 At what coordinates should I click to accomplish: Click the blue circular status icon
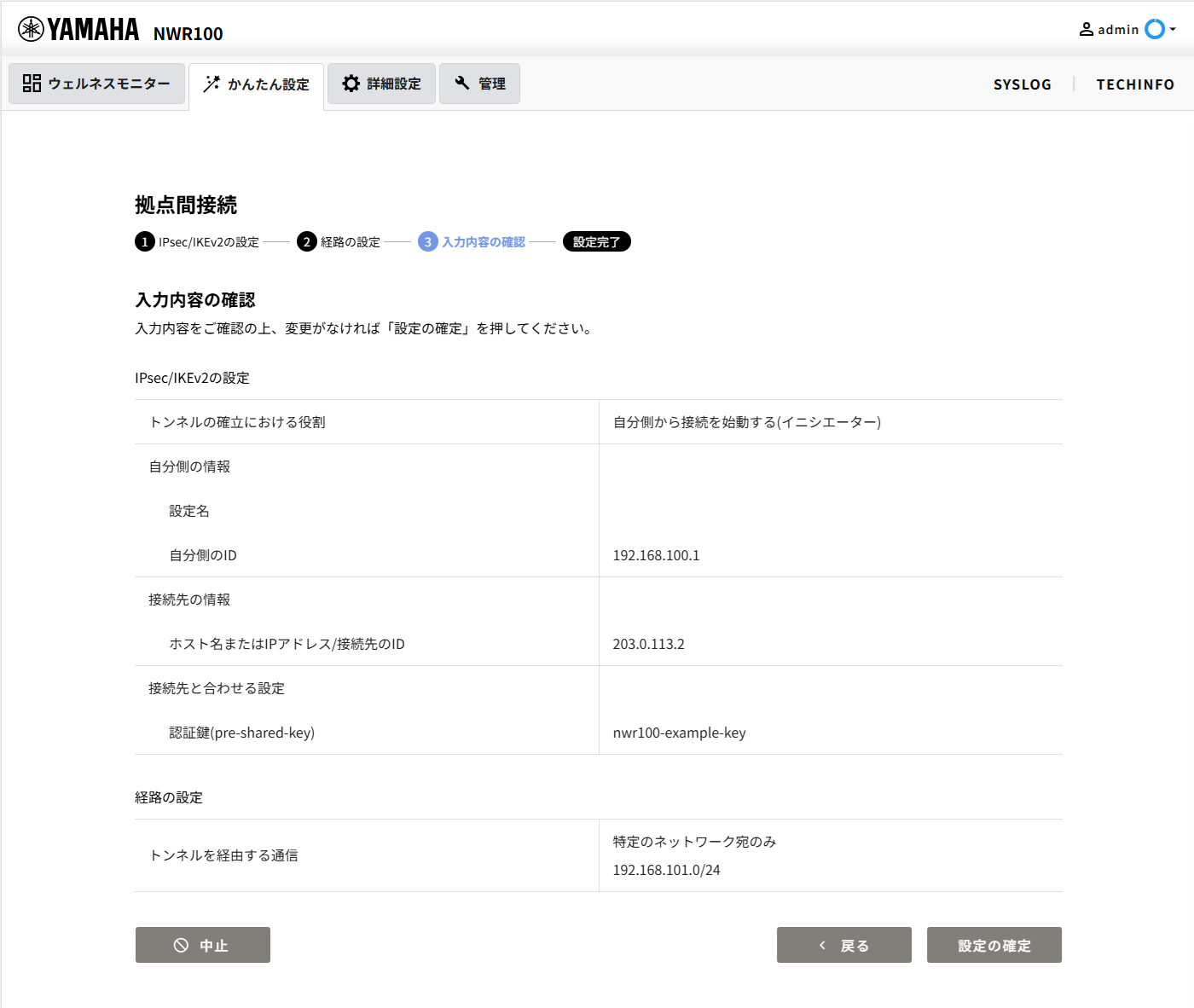(x=1155, y=29)
